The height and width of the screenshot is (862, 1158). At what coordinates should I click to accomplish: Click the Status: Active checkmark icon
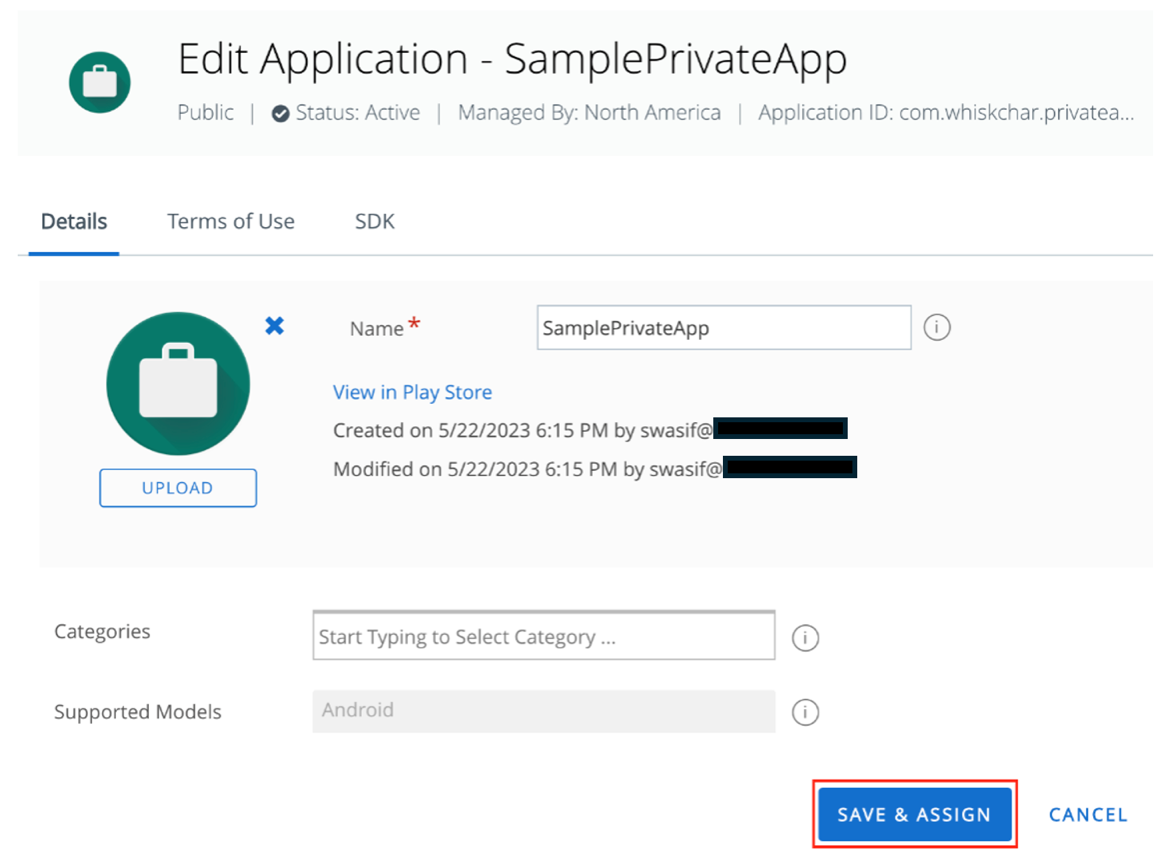click(x=279, y=112)
